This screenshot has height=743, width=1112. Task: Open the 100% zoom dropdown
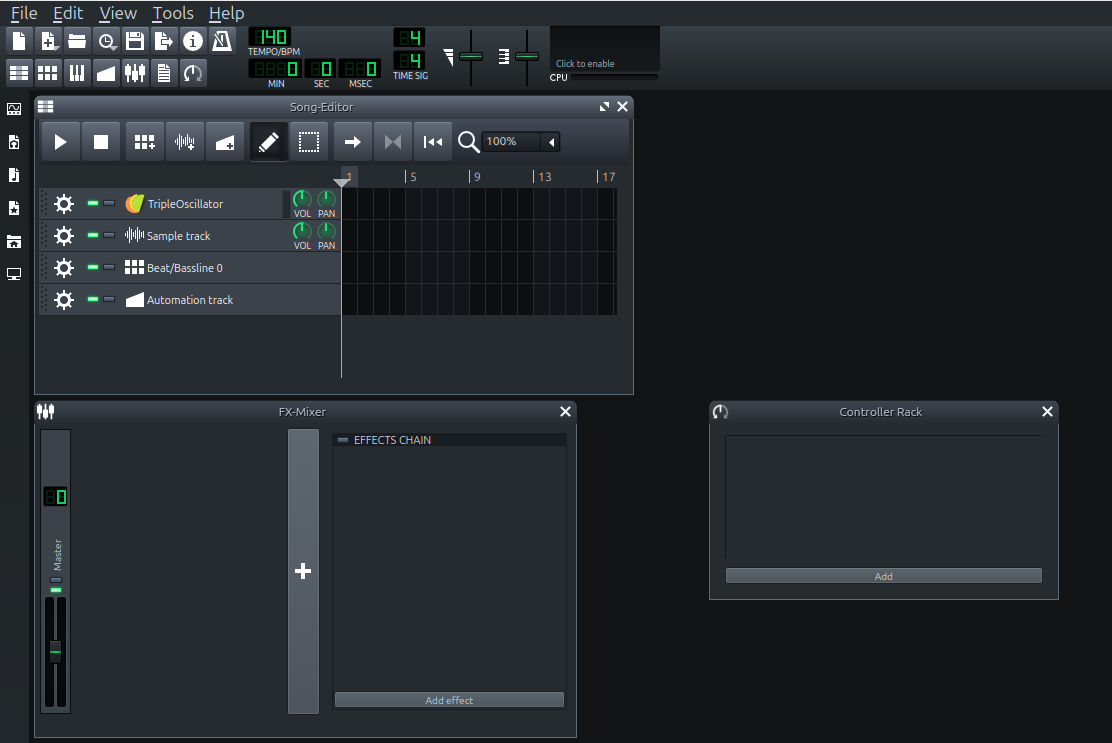(550, 142)
